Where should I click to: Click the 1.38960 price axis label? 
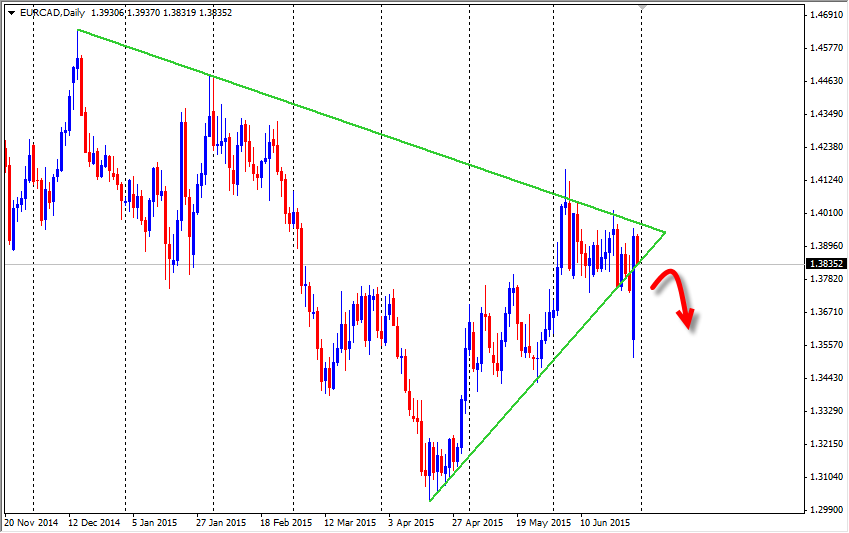coord(826,246)
